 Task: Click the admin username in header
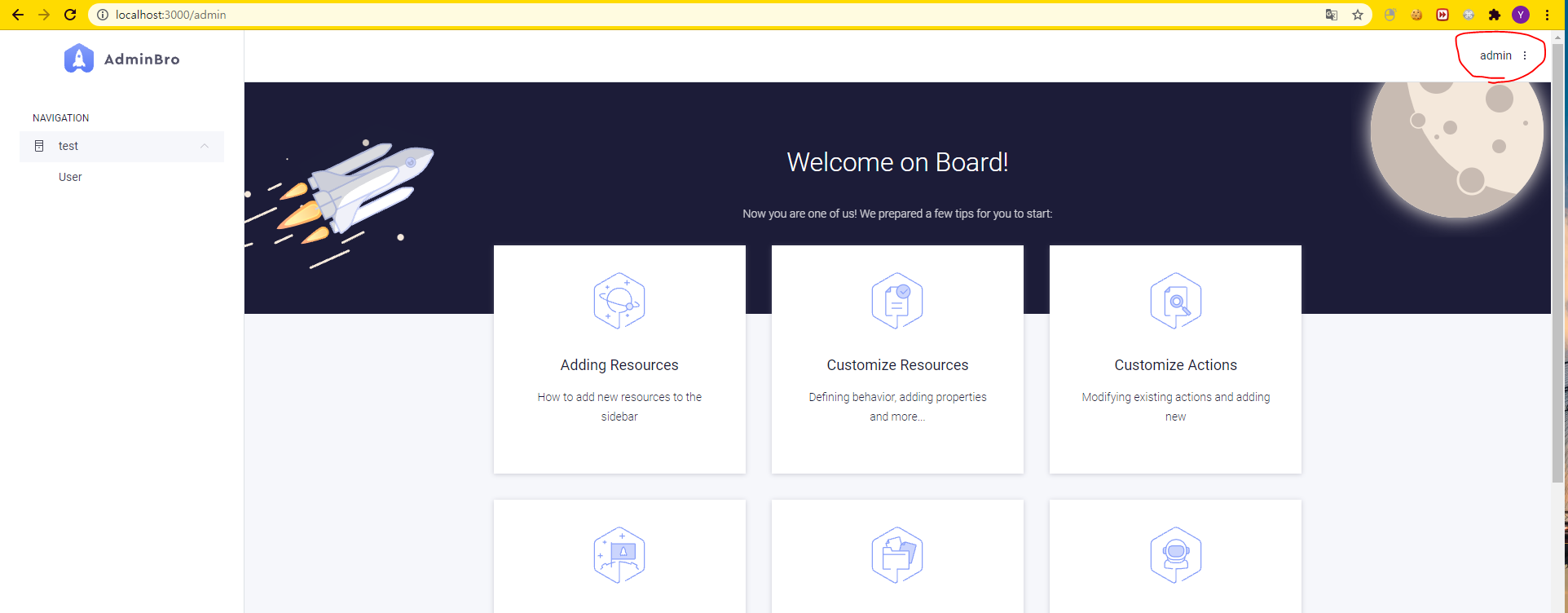click(1495, 55)
